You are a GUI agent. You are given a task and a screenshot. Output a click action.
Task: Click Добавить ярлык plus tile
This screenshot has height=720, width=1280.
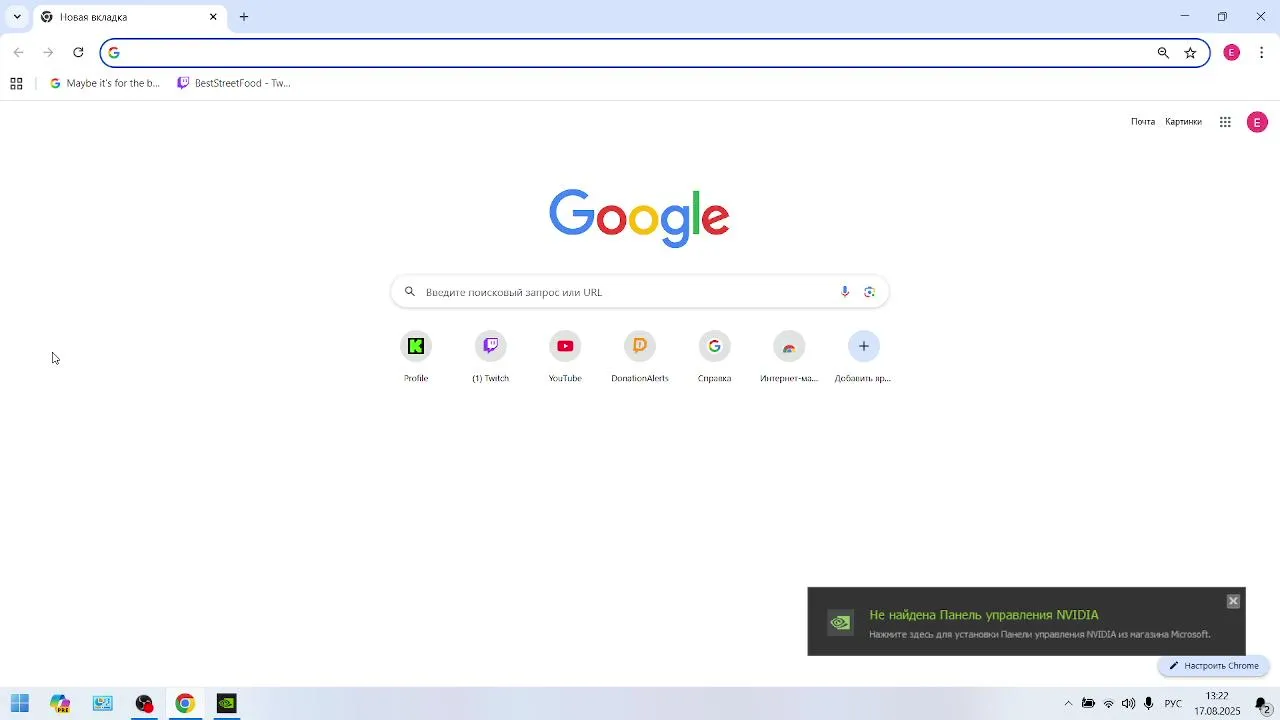click(863, 357)
